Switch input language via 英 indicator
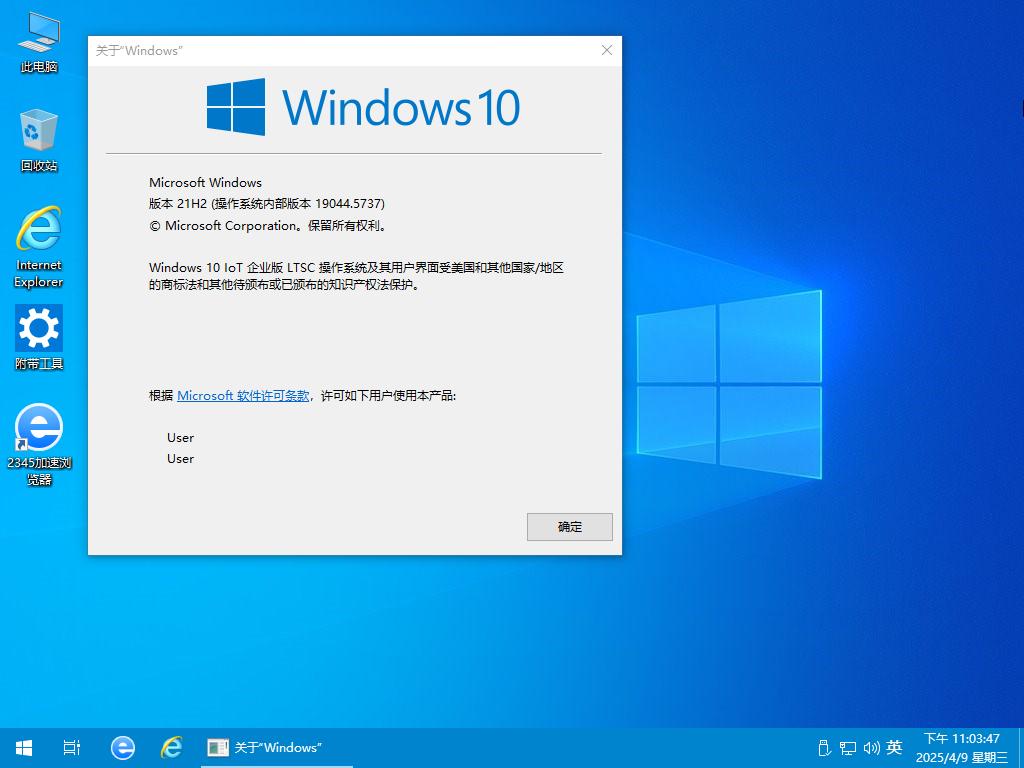Viewport: 1024px width, 768px height. click(x=895, y=747)
